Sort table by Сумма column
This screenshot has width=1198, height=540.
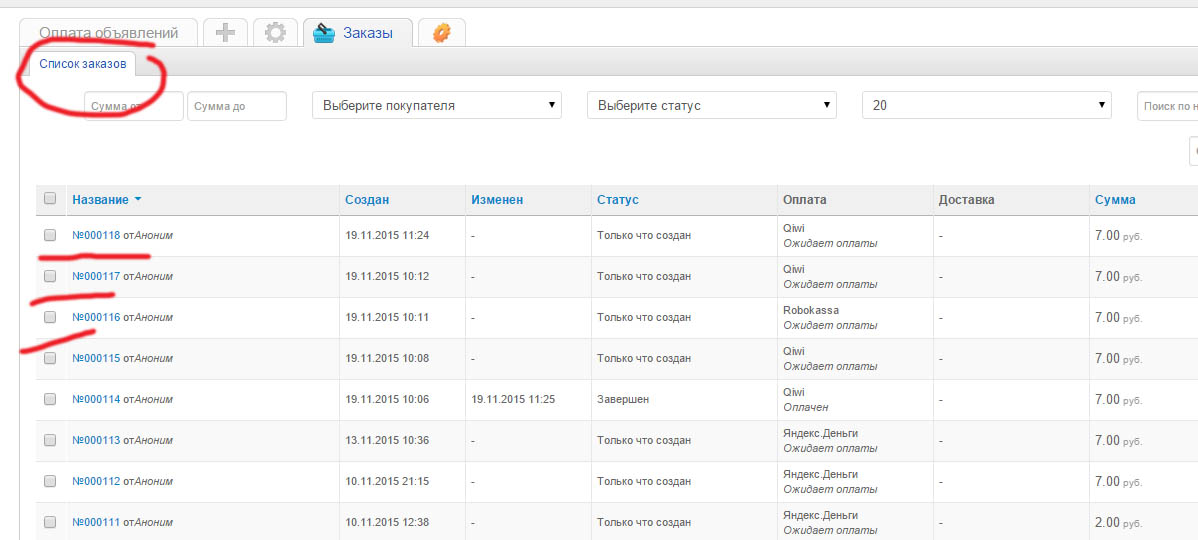coord(1115,200)
